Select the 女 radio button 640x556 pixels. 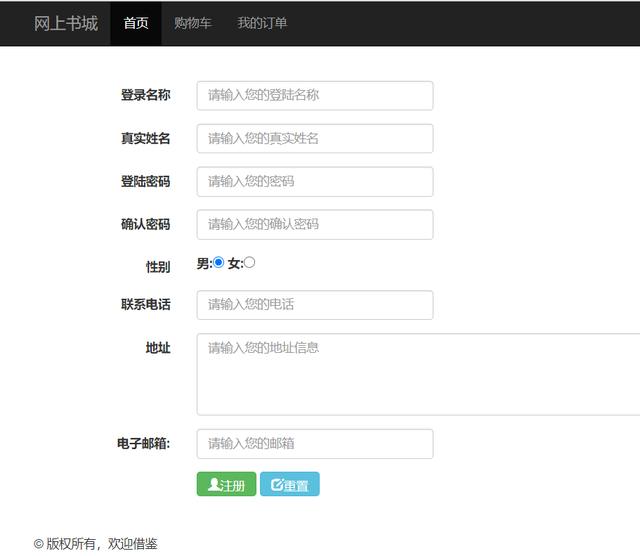tap(249, 262)
